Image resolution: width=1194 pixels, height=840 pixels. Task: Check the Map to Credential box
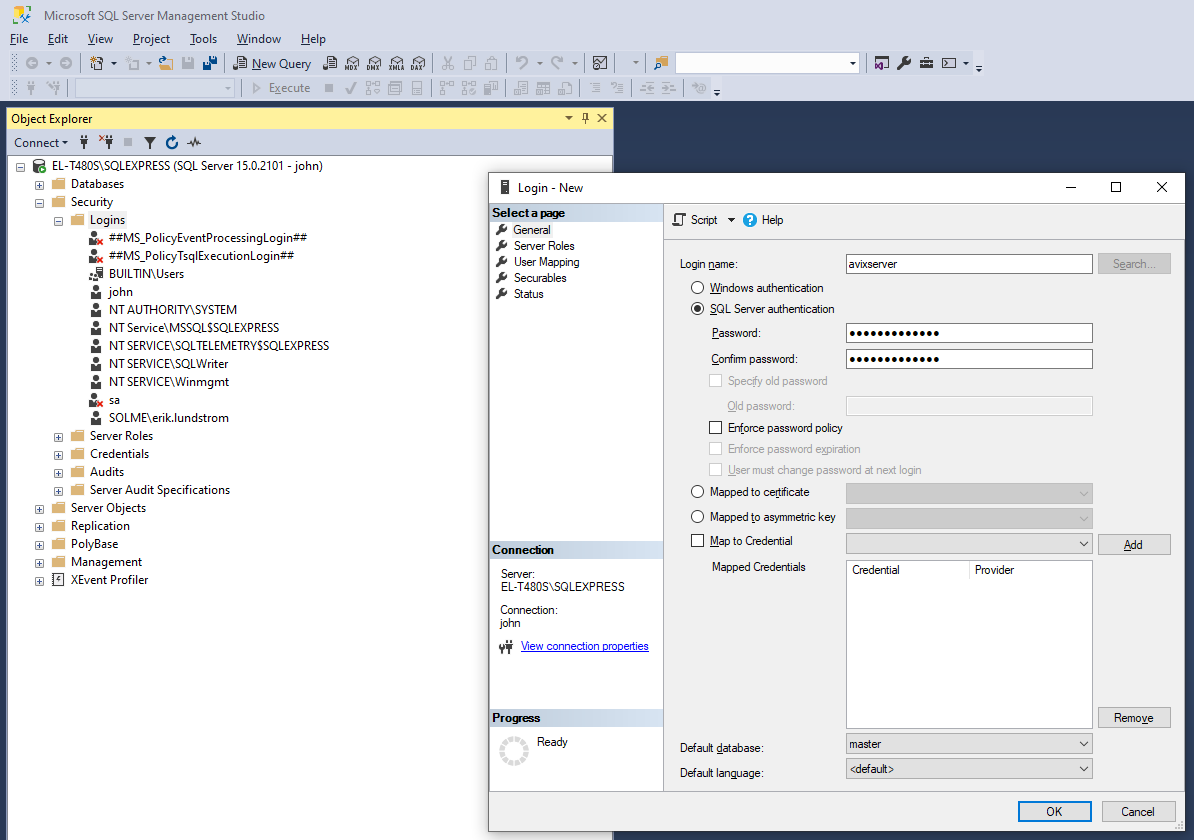[698, 541]
